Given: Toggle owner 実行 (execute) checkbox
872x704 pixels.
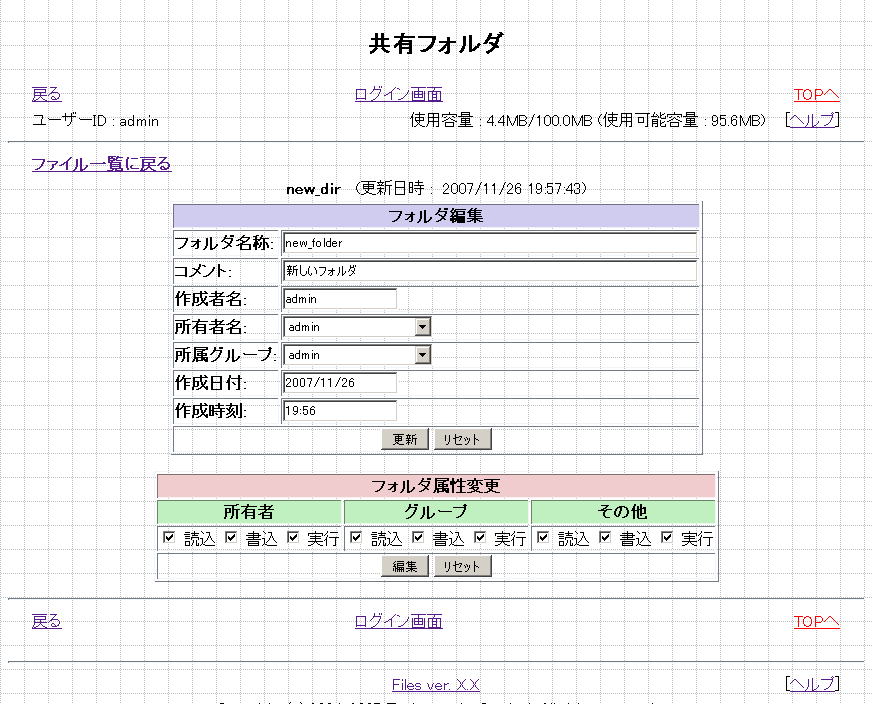Looking at the screenshot, I should pos(293,538).
